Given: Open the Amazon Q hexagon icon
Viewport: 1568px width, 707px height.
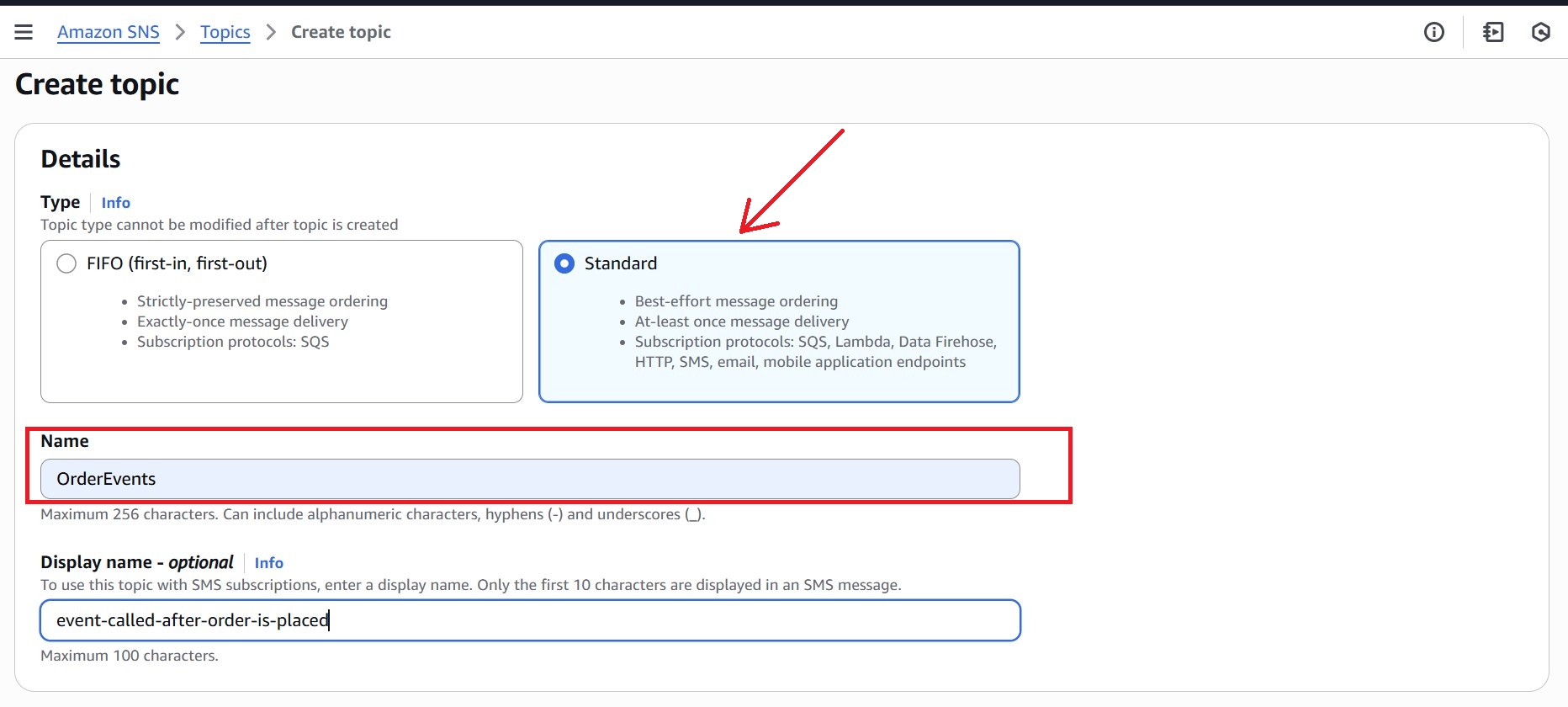Looking at the screenshot, I should pyautogui.click(x=1540, y=32).
